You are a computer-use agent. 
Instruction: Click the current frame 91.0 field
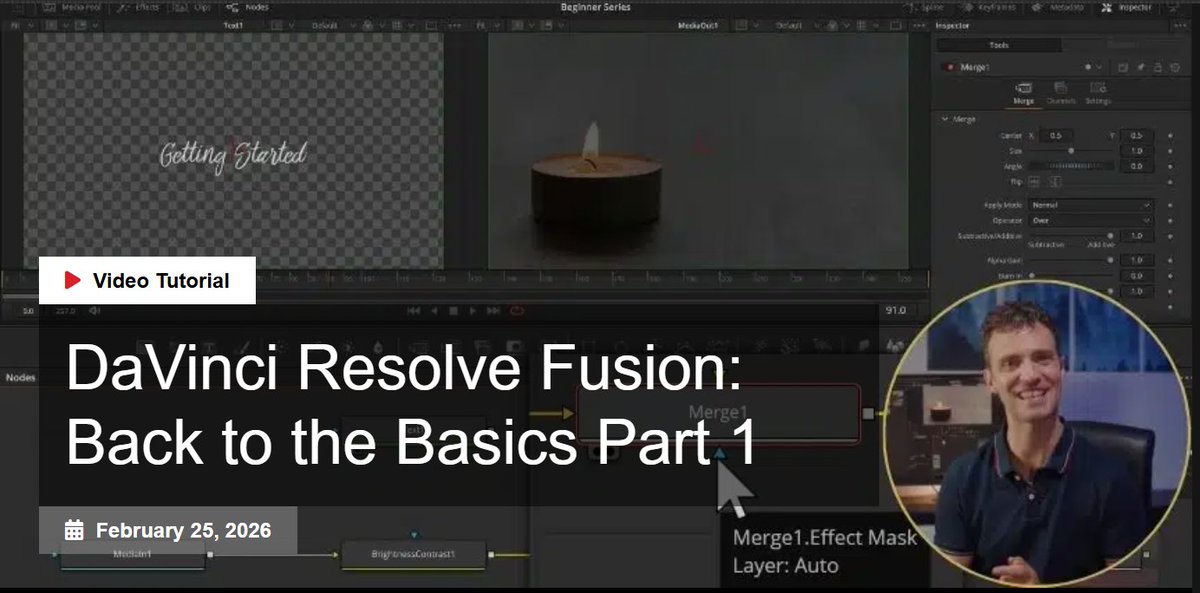(x=895, y=311)
